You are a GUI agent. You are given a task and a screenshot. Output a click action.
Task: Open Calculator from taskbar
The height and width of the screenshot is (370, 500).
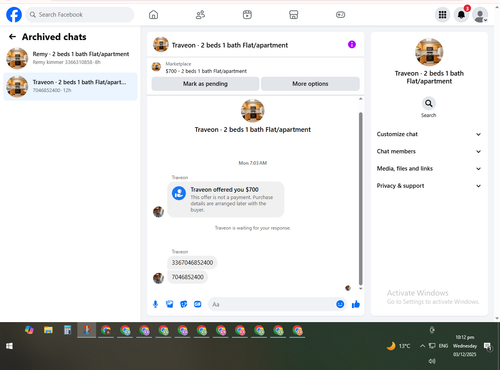(67, 330)
